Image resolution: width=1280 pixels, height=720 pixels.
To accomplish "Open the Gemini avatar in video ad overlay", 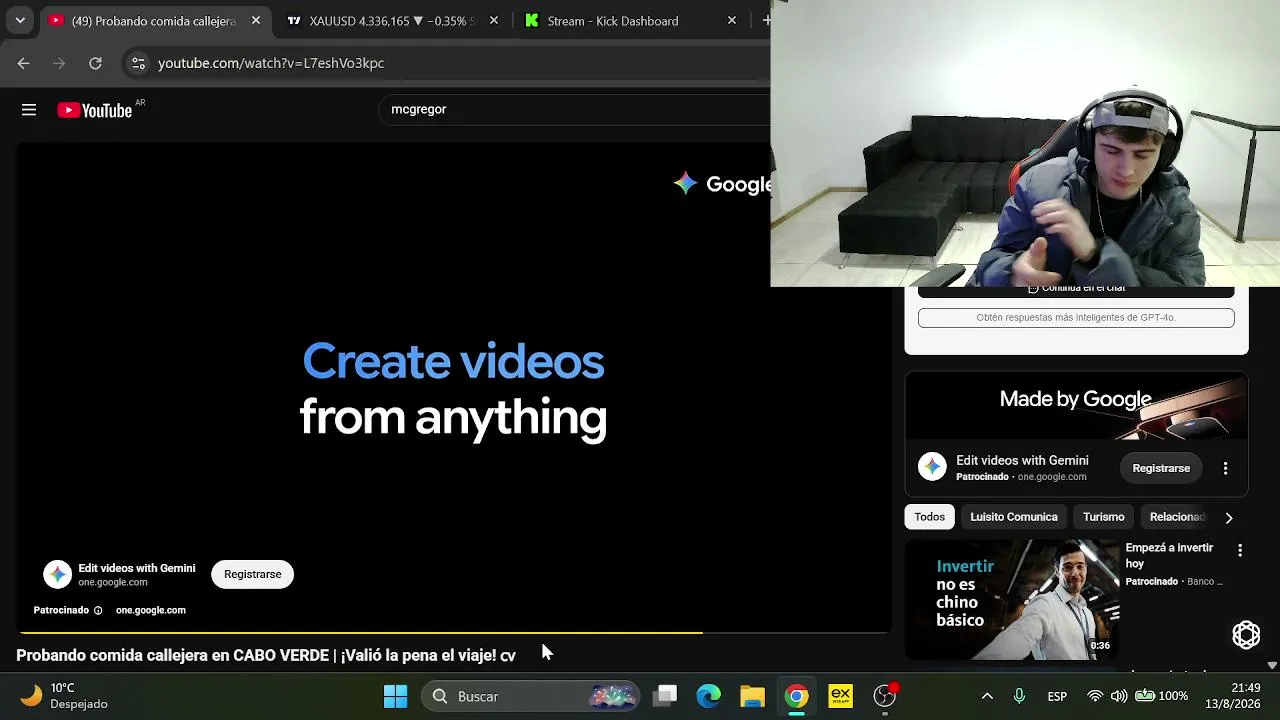I will [x=57, y=574].
